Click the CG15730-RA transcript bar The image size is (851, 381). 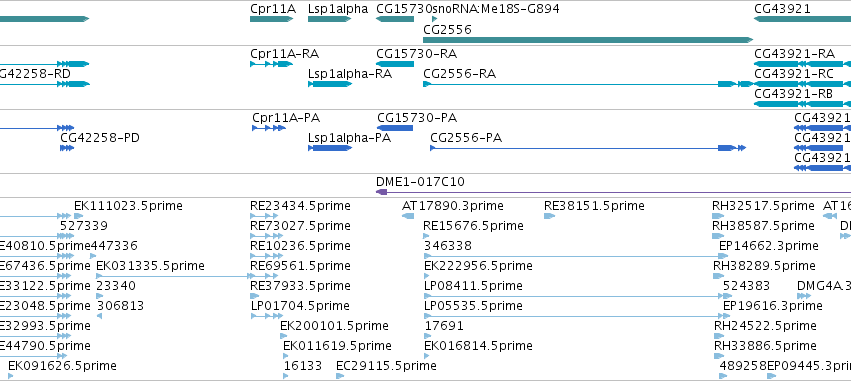pos(395,64)
